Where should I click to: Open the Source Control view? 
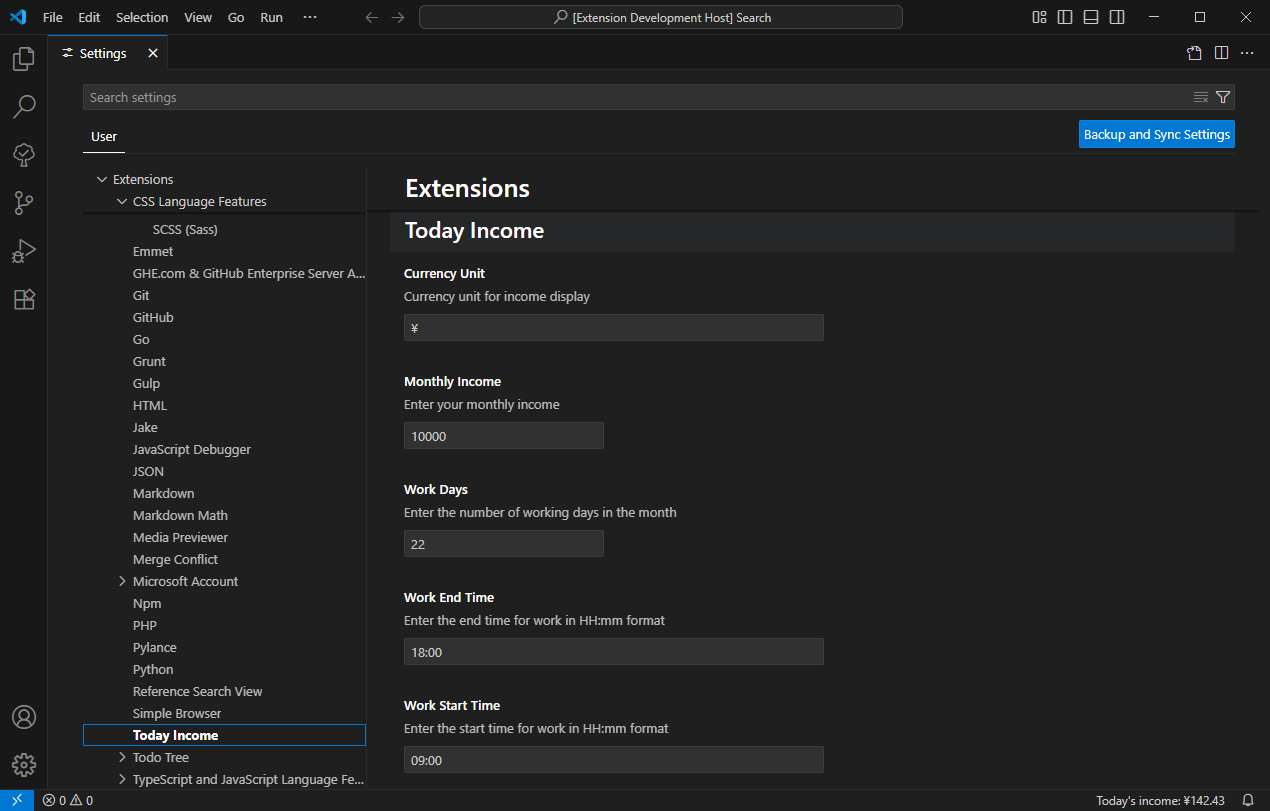(24, 203)
